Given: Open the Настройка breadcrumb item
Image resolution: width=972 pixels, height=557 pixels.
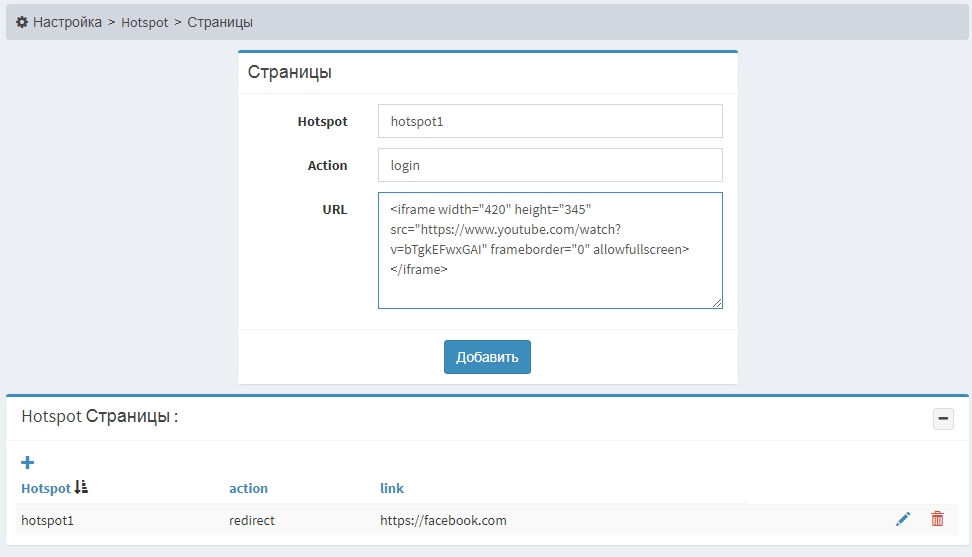Looking at the screenshot, I should [67, 21].
